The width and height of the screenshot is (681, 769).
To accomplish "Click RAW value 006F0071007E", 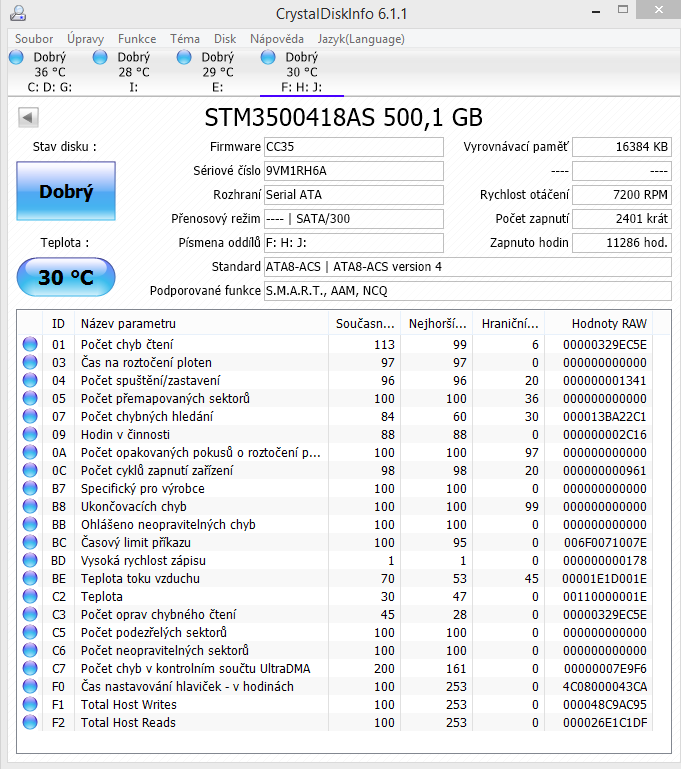I will pos(605,542).
